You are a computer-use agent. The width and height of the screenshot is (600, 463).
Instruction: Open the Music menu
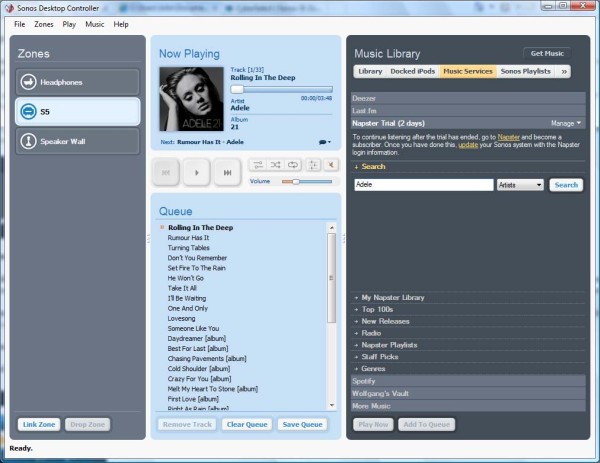click(x=95, y=24)
